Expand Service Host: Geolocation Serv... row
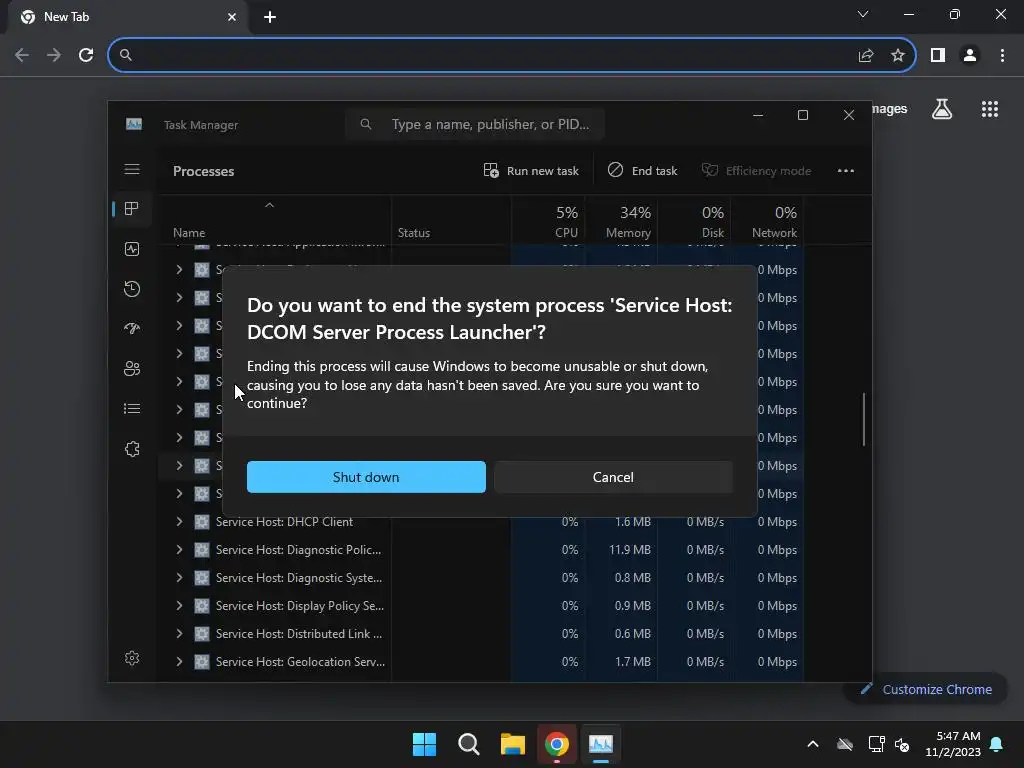This screenshot has width=1024, height=768. pyautogui.click(x=179, y=662)
